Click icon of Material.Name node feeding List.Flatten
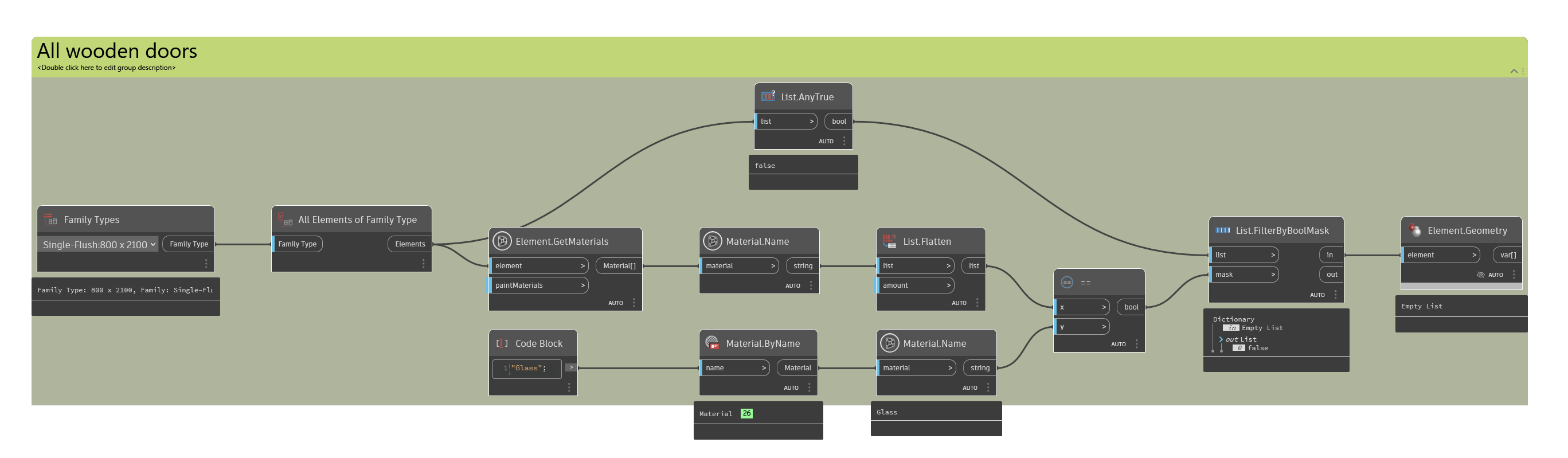This screenshot has height=458, width=1568. pos(712,241)
